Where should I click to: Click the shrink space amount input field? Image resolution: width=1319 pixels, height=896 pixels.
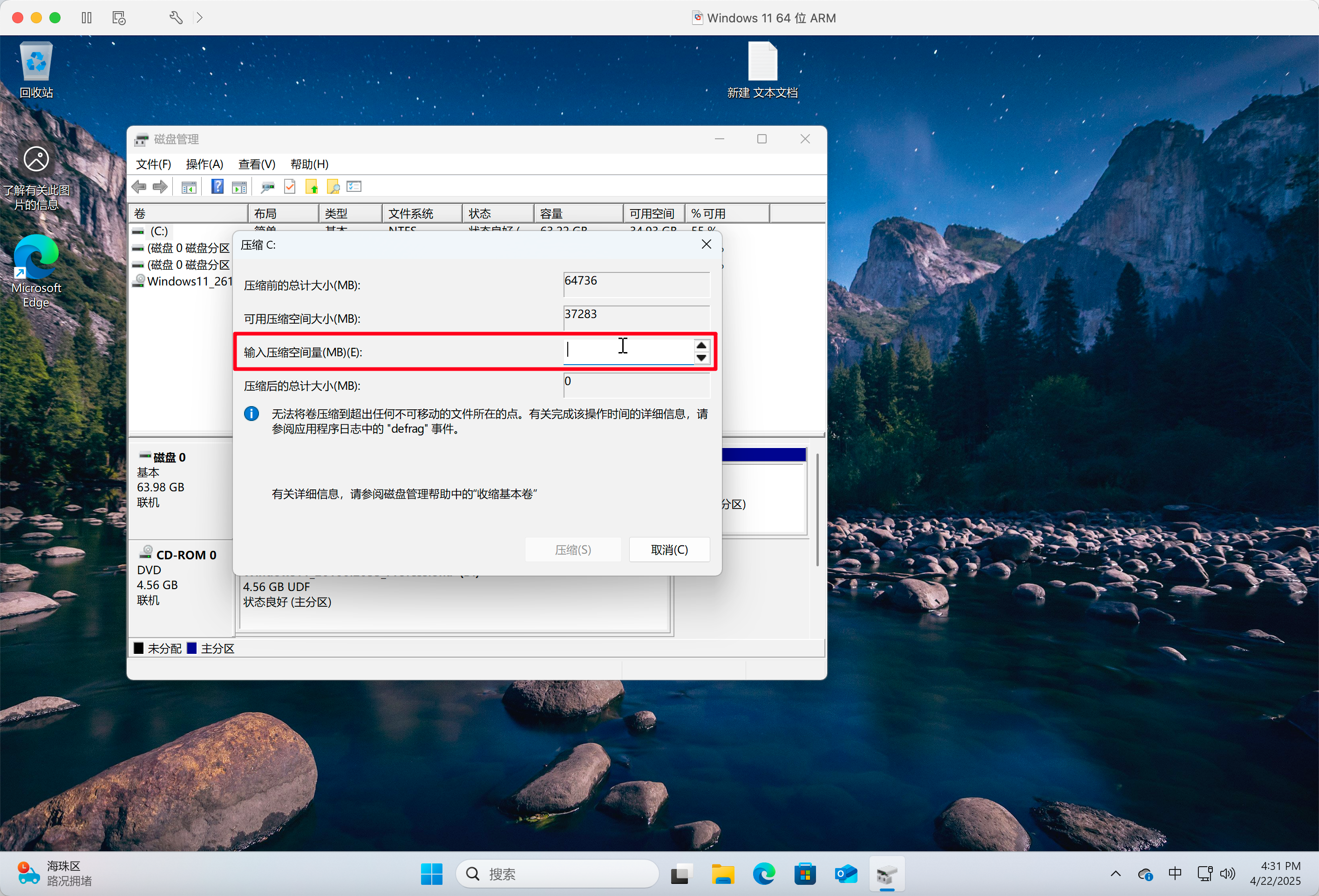coord(627,352)
